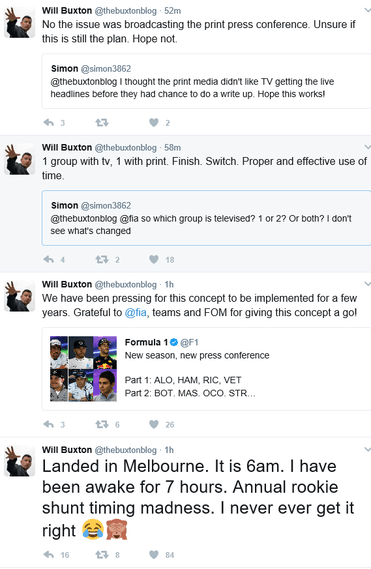
Task: Open the Formula 1 drivers photo collage
Action: click(83, 369)
